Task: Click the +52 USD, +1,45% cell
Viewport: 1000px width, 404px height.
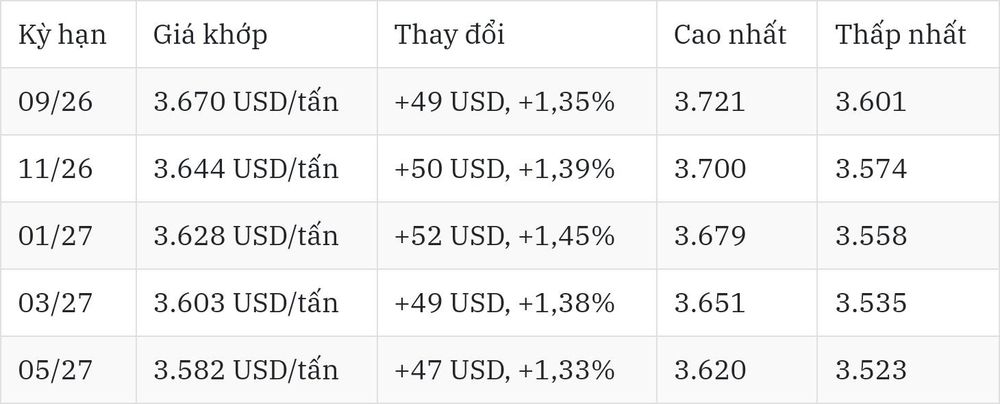Action: (517, 236)
